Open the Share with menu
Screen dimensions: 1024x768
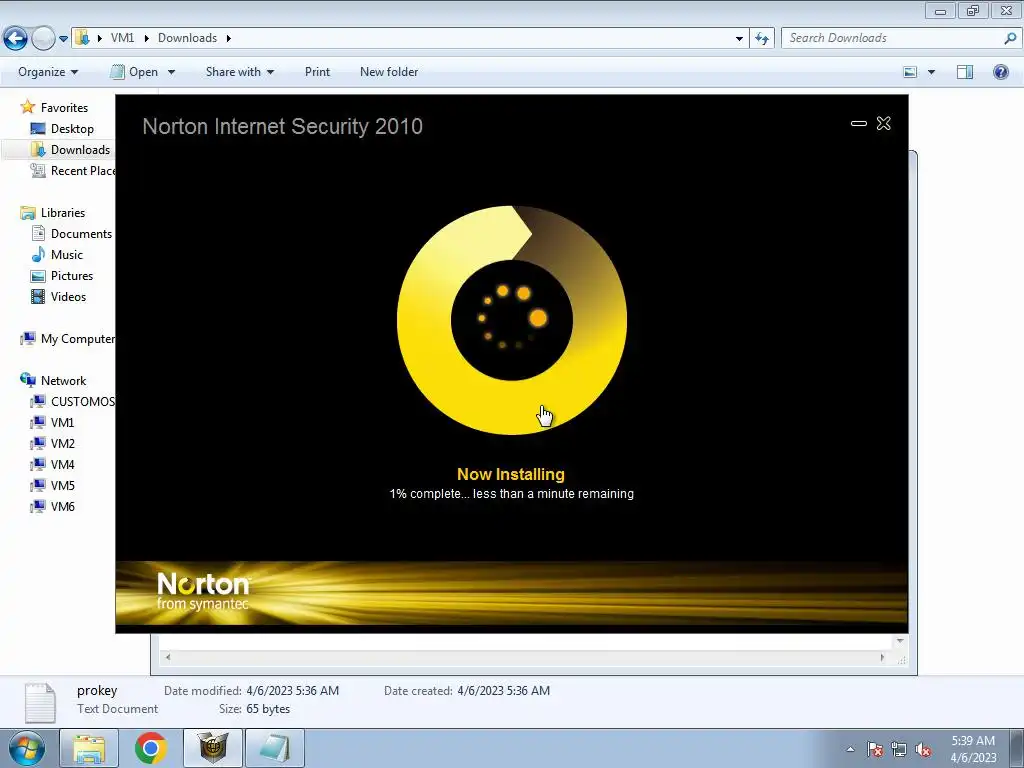pyautogui.click(x=240, y=72)
